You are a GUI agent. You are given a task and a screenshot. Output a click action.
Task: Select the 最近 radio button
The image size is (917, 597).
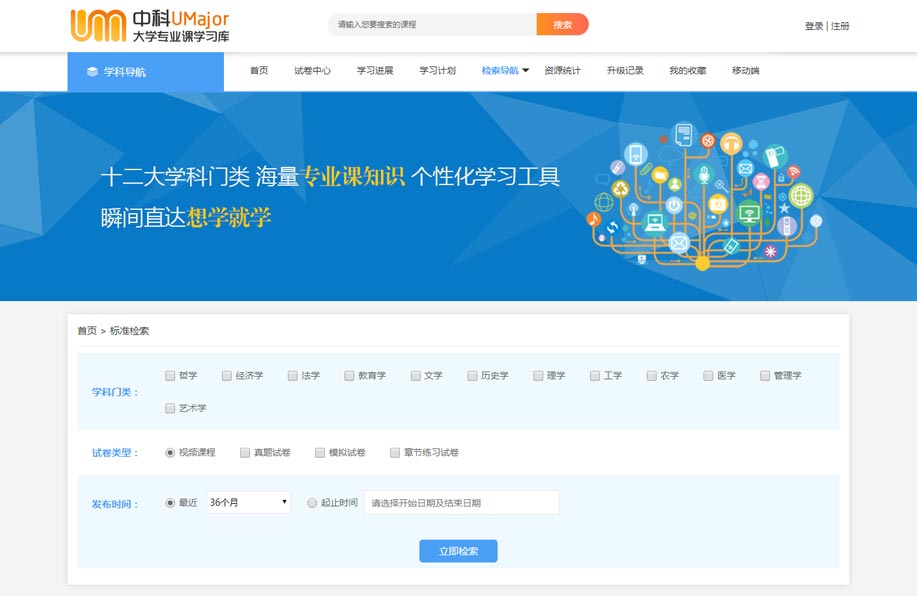coord(170,503)
